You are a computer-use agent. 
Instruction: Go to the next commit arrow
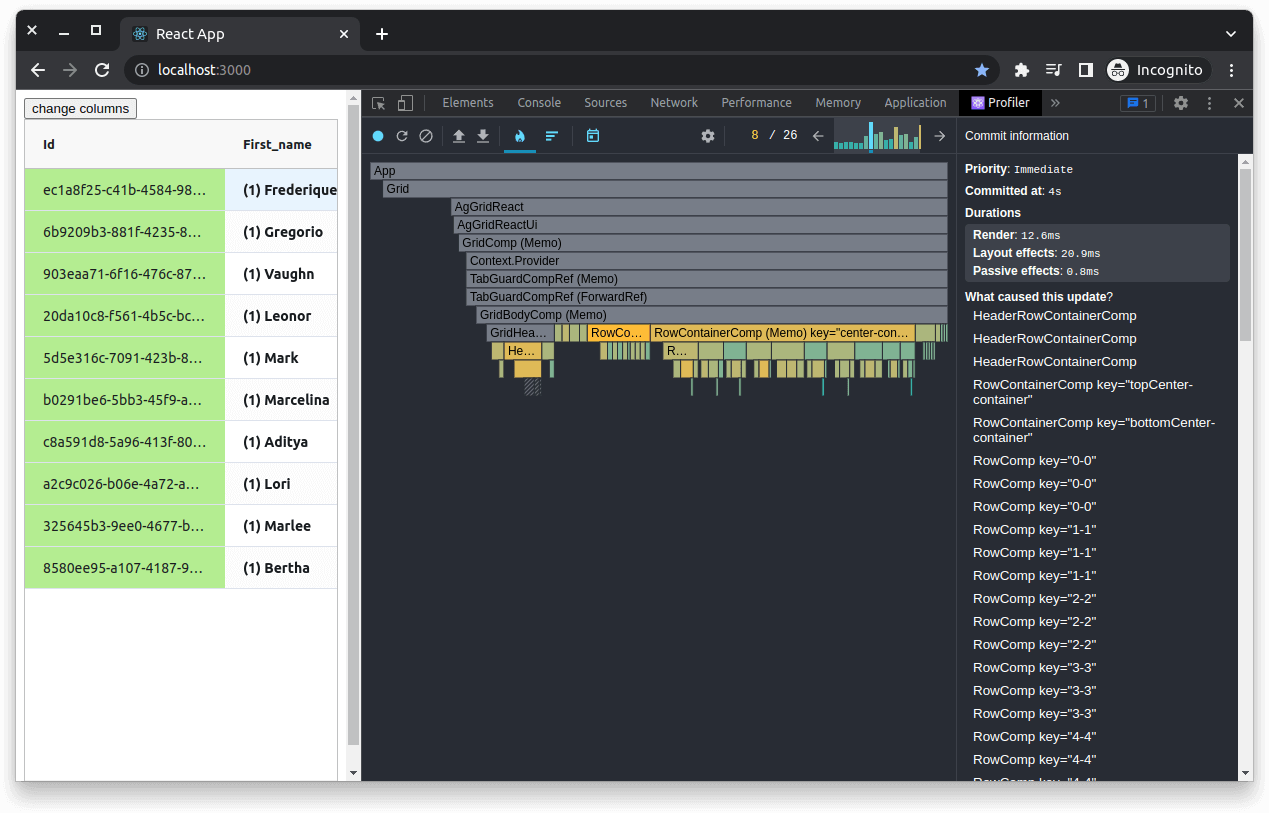pos(940,136)
